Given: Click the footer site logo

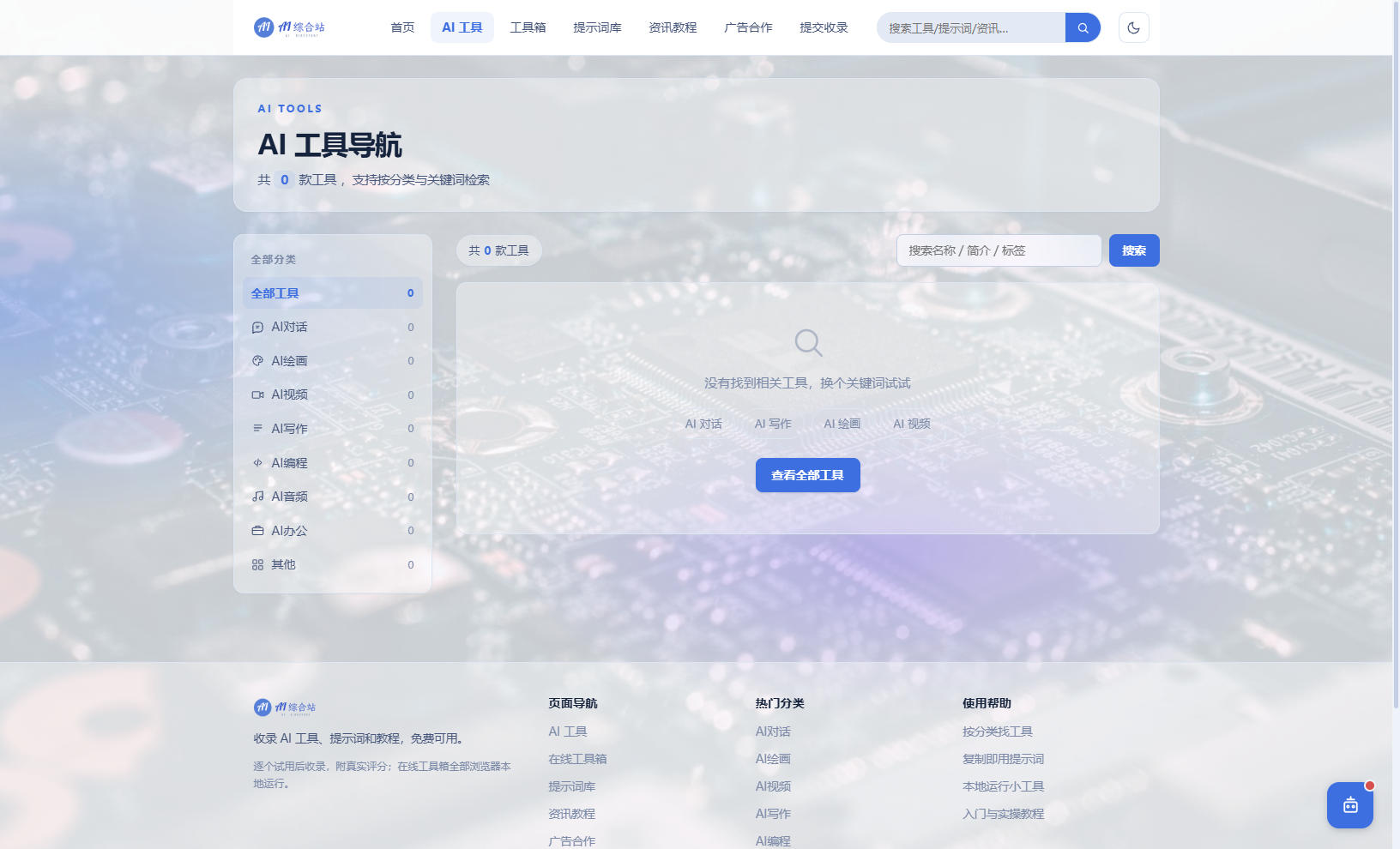Looking at the screenshot, I should pyautogui.click(x=285, y=707).
